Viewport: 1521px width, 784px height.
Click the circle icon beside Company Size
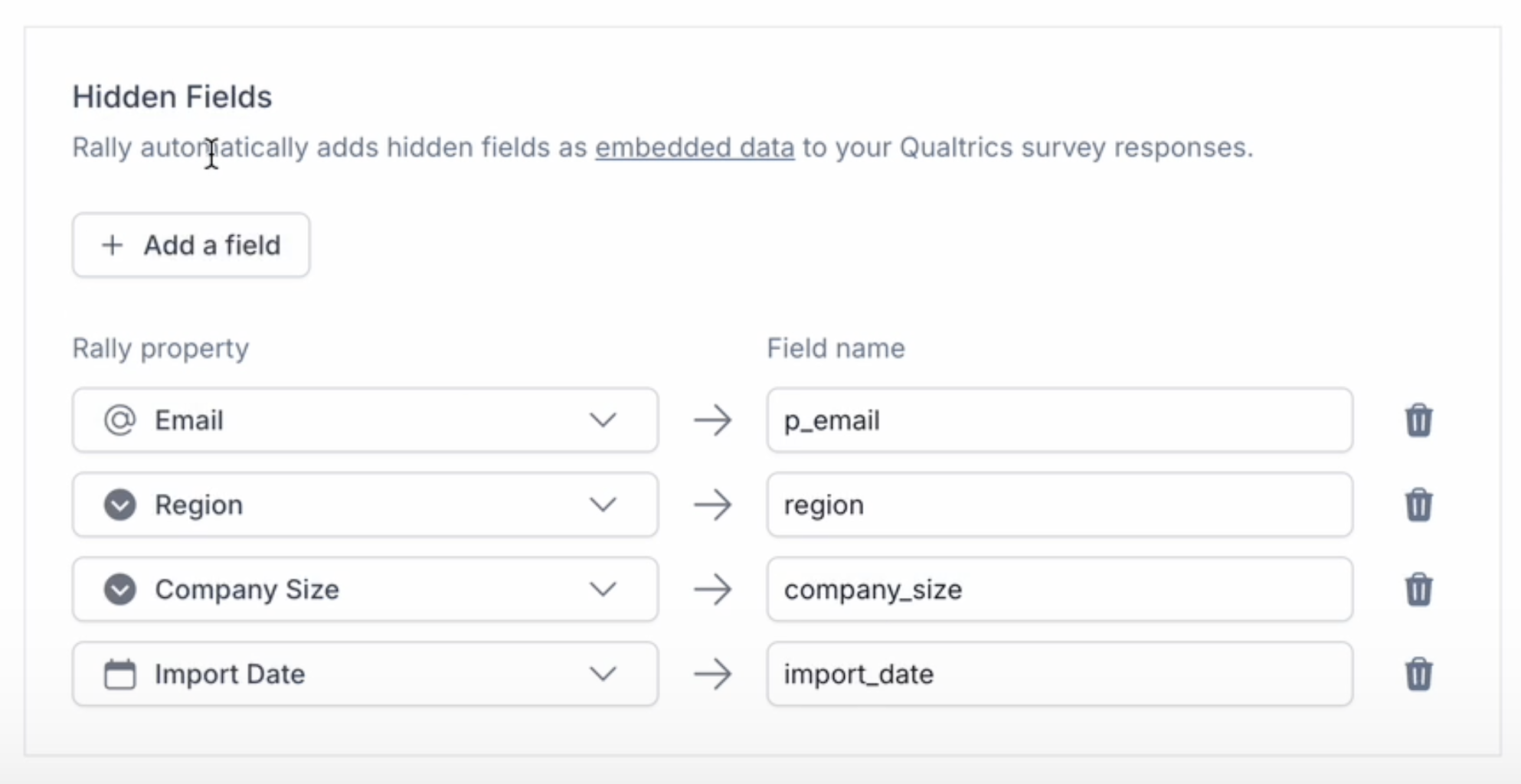click(120, 590)
